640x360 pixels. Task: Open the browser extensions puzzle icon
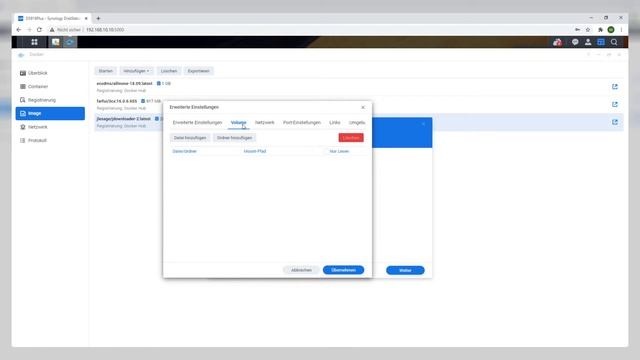[x=600, y=30]
